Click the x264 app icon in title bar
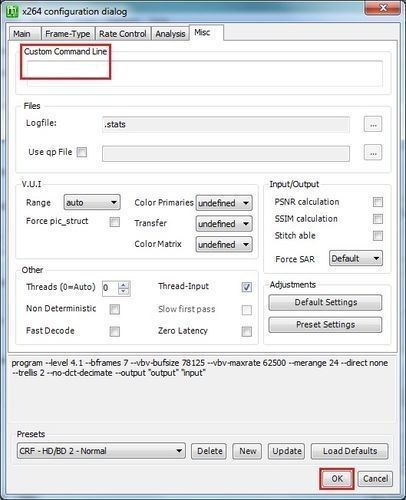 tap(12, 11)
